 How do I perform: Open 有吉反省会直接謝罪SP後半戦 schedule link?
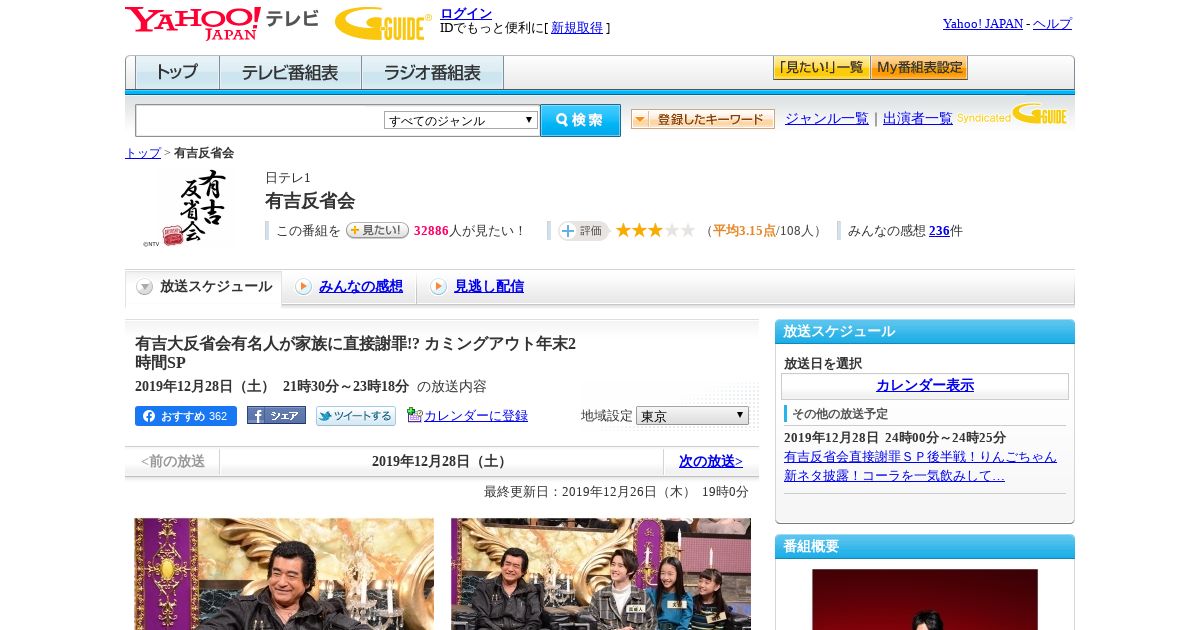920,466
